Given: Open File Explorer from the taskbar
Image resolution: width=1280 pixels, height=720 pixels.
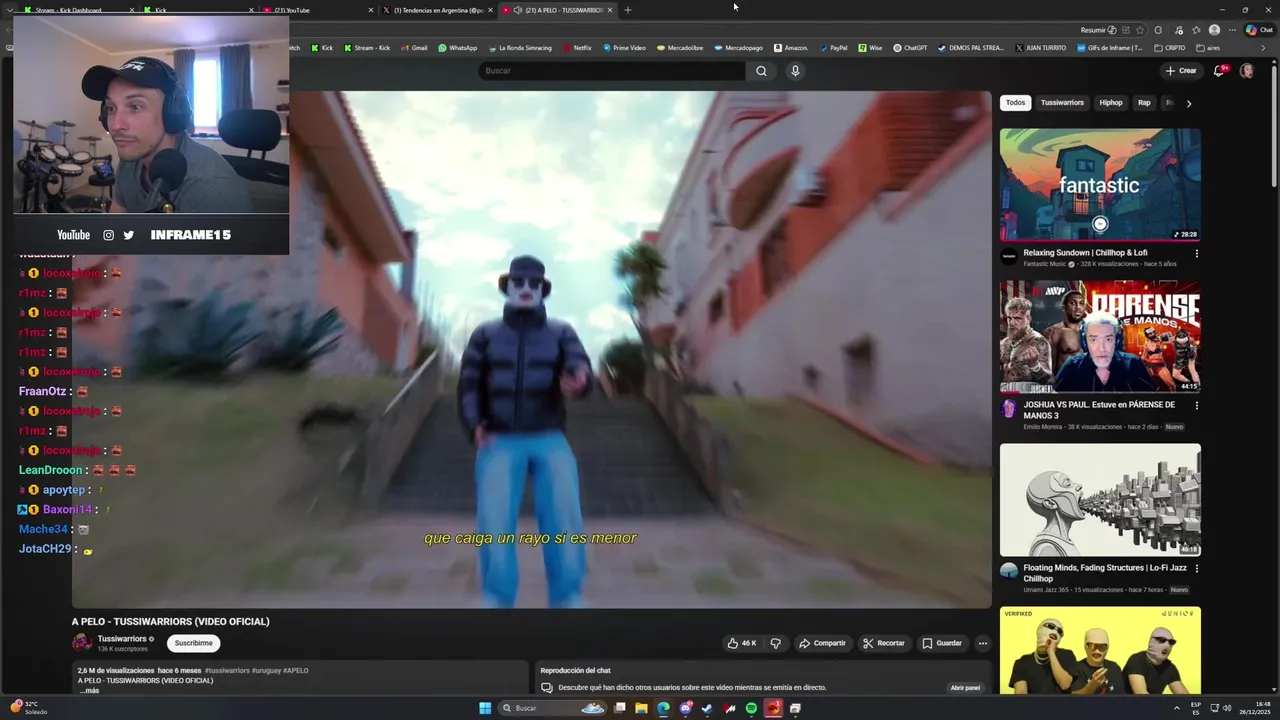Looking at the screenshot, I should [641, 708].
